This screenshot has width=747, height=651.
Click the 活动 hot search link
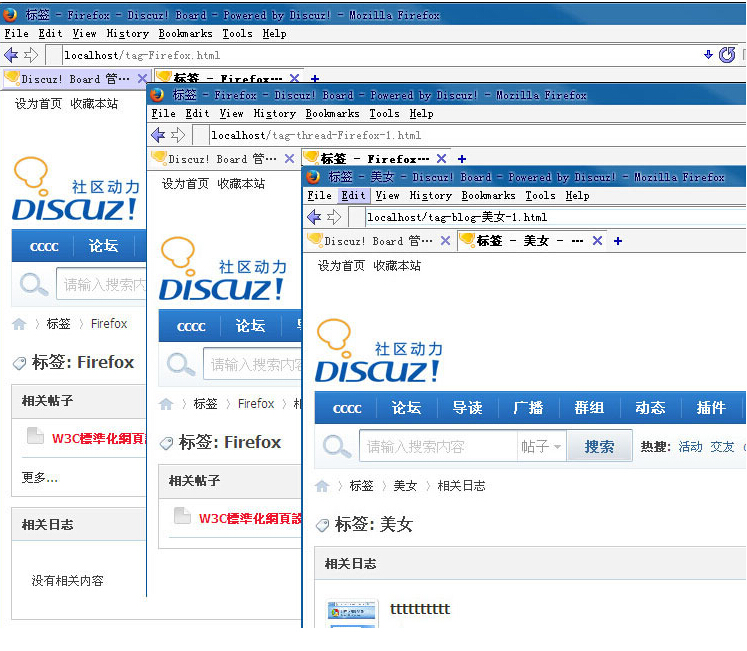click(690, 447)
